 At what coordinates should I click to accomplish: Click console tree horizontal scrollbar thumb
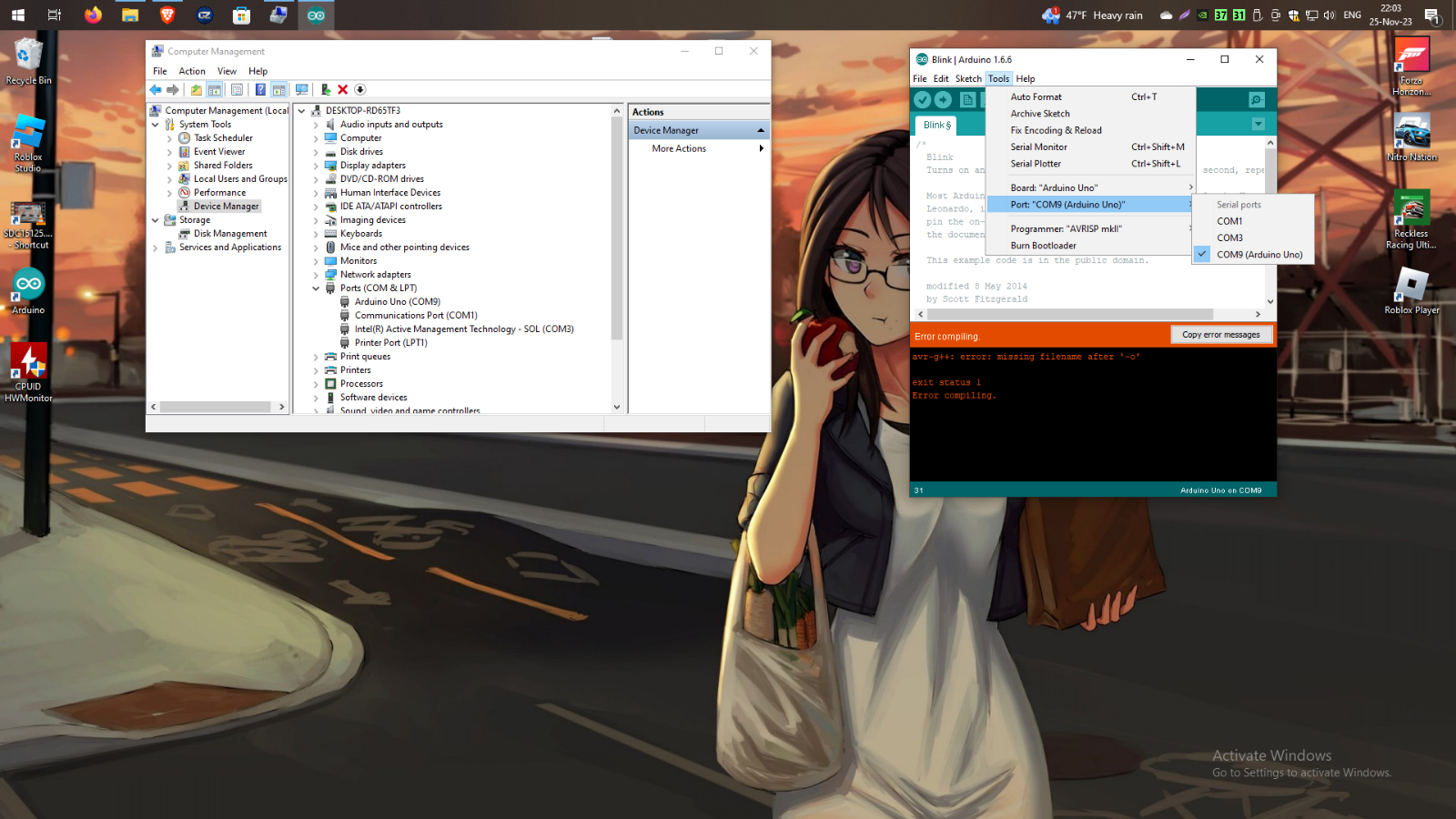click(x=216, y=407)
